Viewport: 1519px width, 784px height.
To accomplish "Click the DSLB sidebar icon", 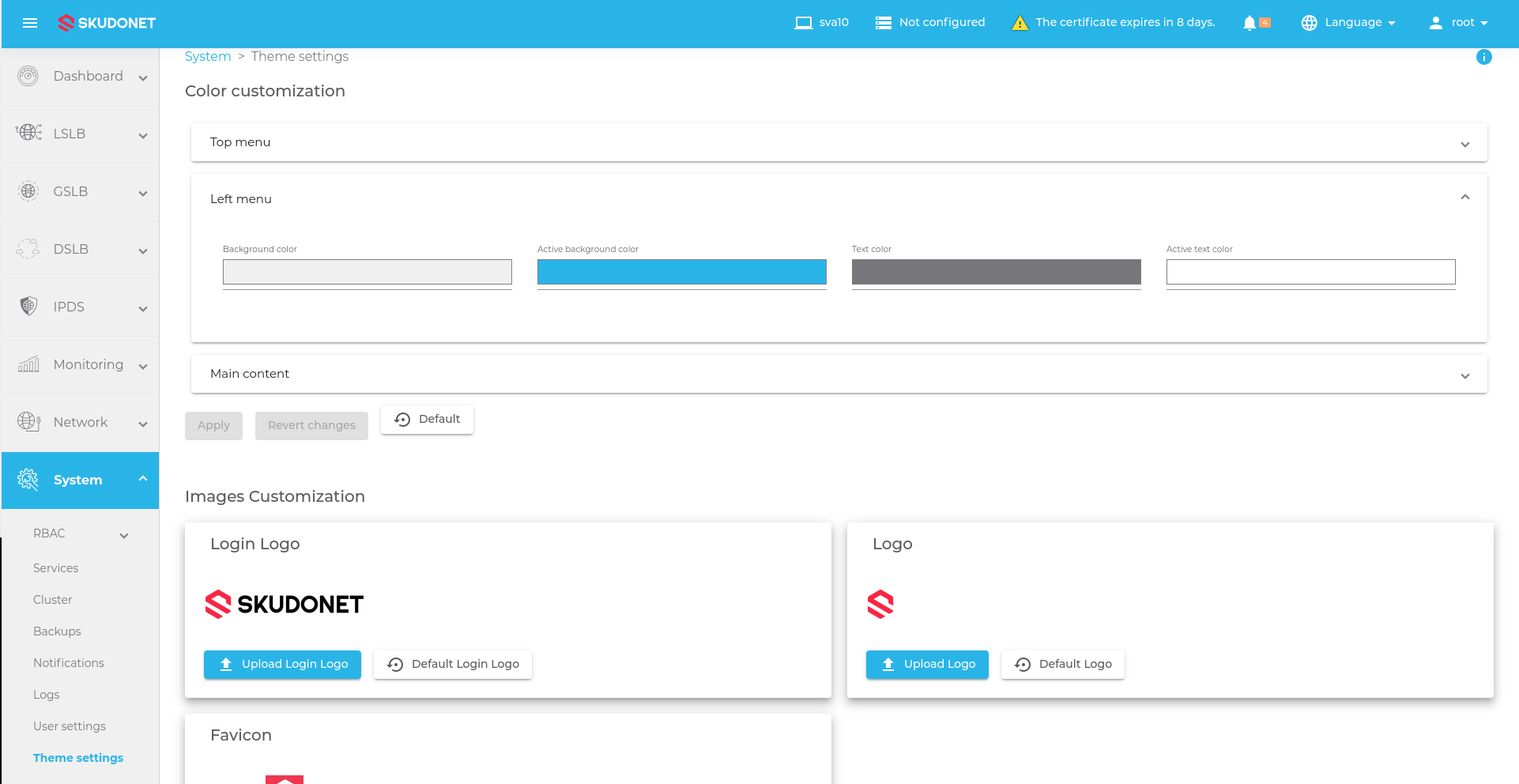I will 28,249.
